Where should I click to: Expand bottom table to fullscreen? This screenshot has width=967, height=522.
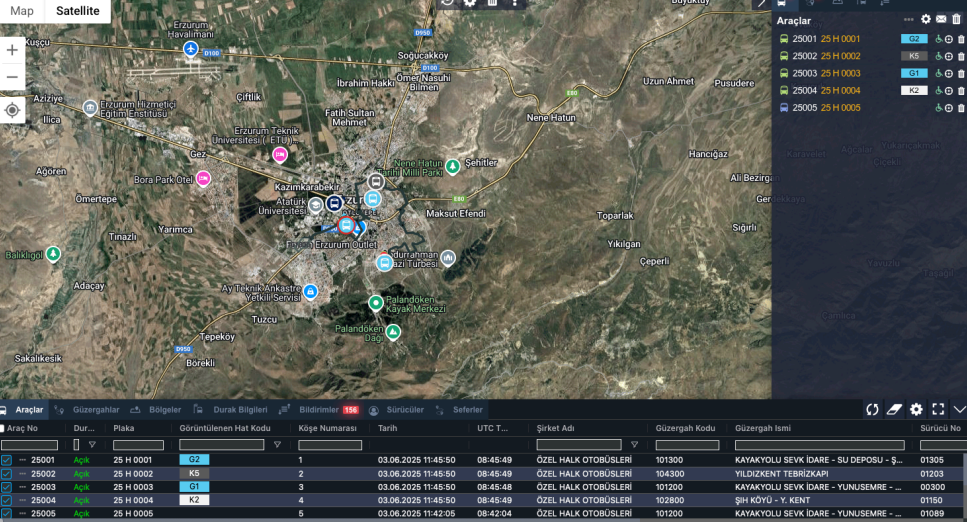pos(938,409)
